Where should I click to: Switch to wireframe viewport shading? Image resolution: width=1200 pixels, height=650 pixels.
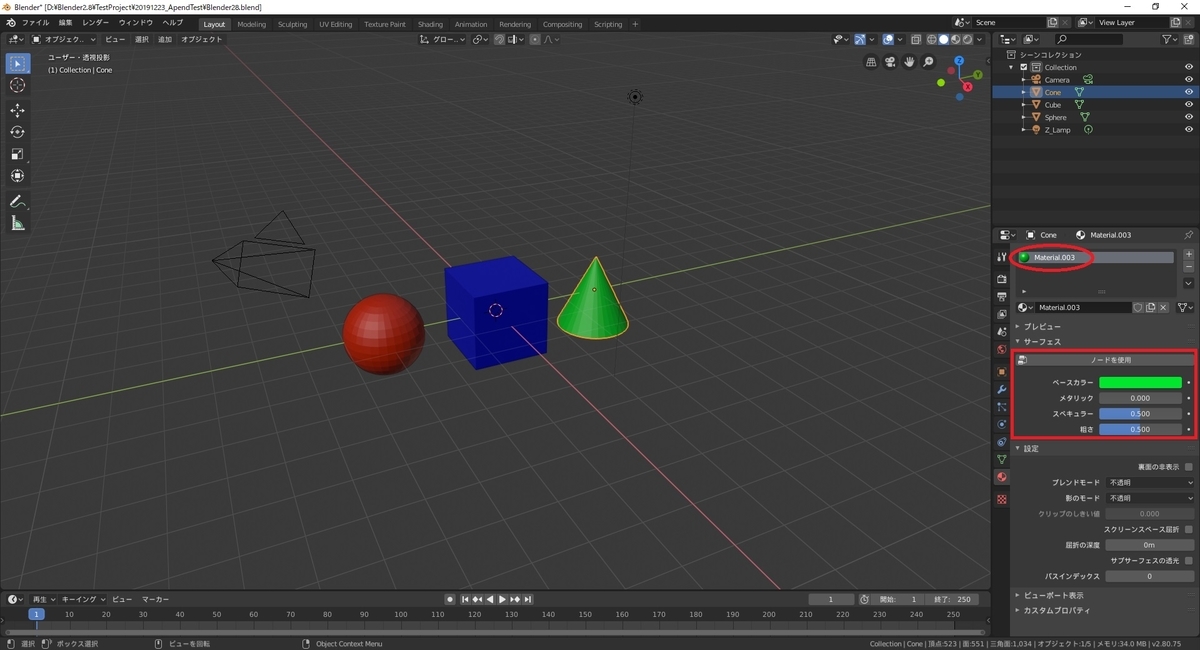[x=931, y=40]
